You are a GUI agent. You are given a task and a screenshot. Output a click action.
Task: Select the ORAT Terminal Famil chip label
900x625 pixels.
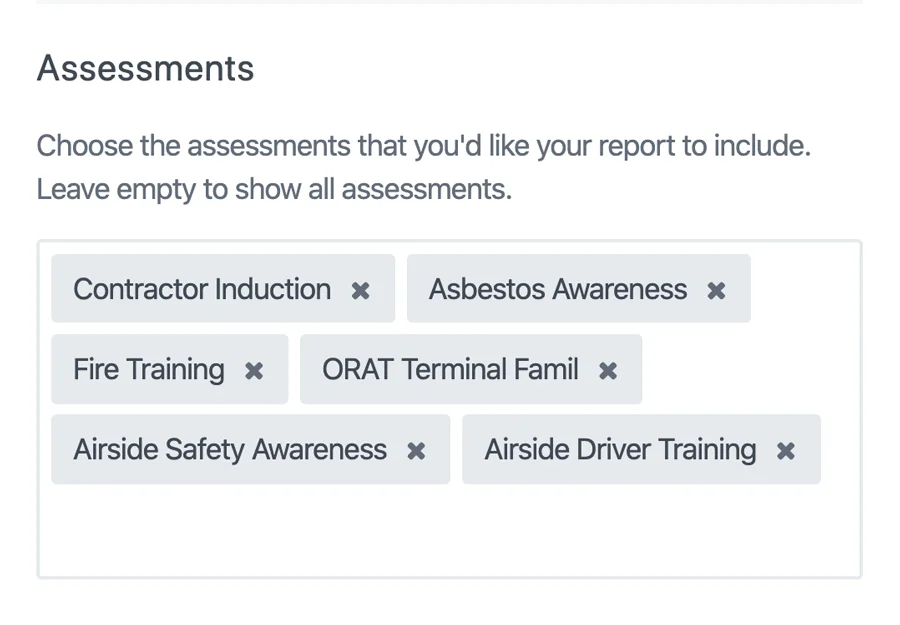450,370
